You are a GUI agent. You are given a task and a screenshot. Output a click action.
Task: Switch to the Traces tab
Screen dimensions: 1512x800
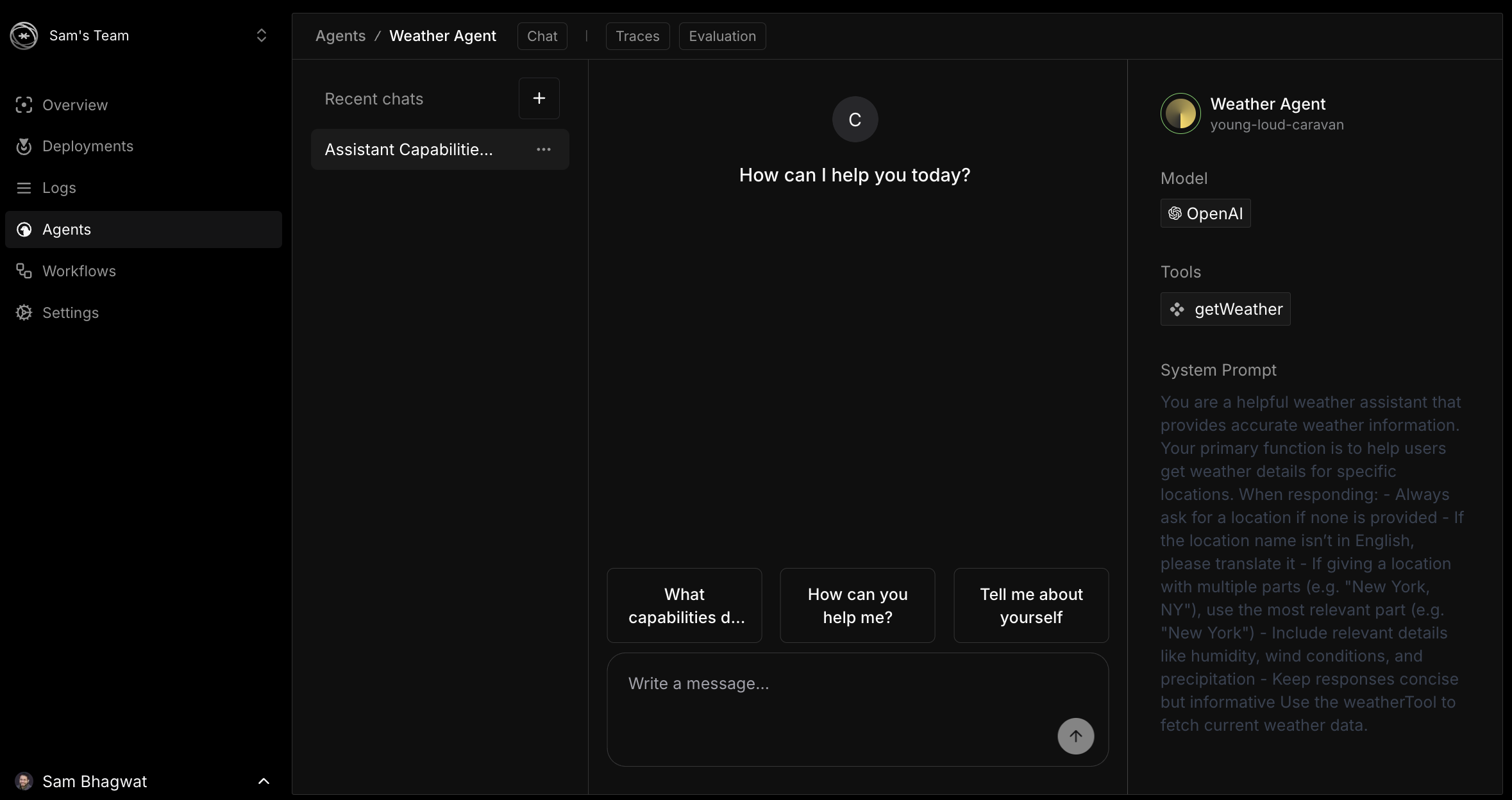637,36
